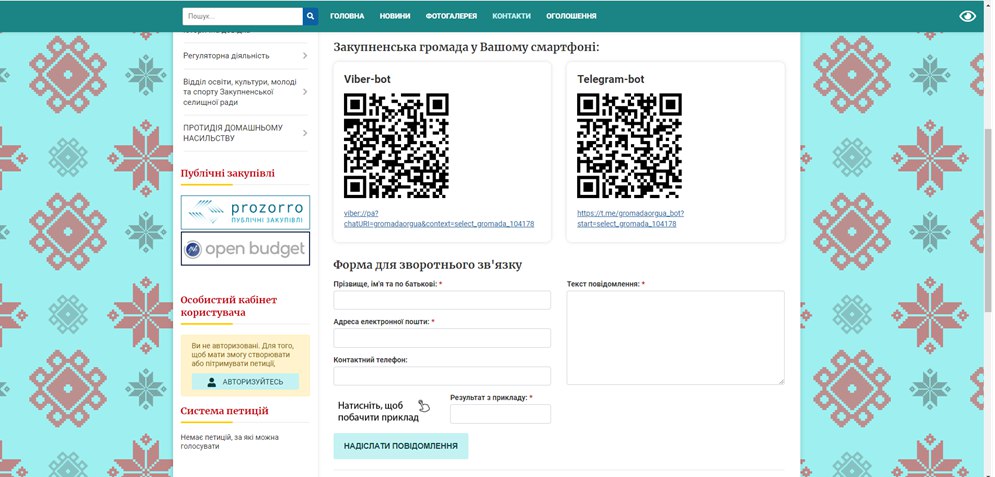This screenshot has width=995, height=477.
Task: Open the КОНТАКТИ menu item
Action: pyautogui.click(x=511, y=16)
